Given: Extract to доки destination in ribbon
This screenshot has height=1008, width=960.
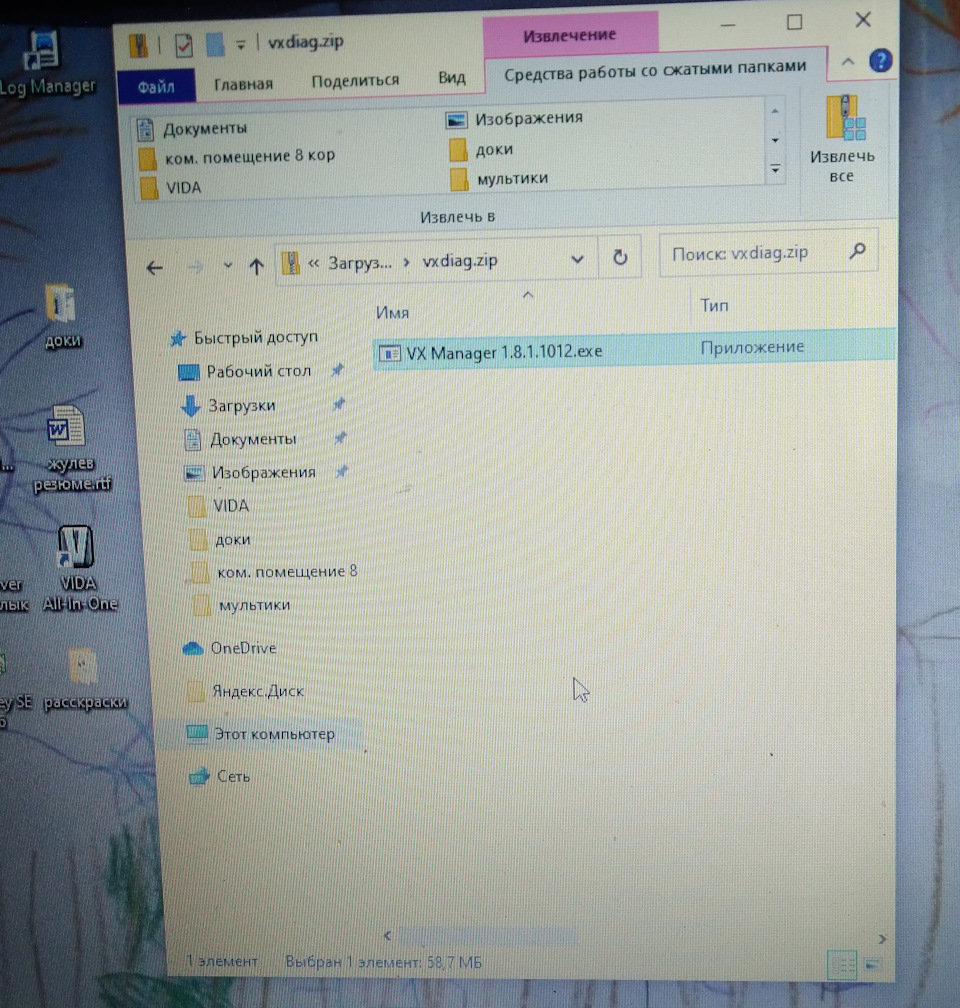Looking at the screenshot, I should pyautogui.click(x=482, y=150).
